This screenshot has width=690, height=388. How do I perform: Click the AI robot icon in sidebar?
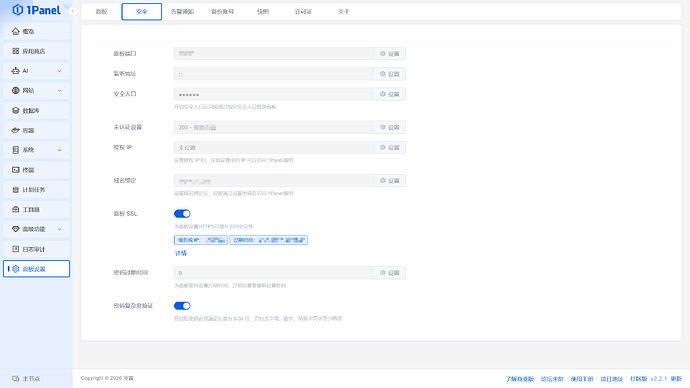[x=16, y=71]
